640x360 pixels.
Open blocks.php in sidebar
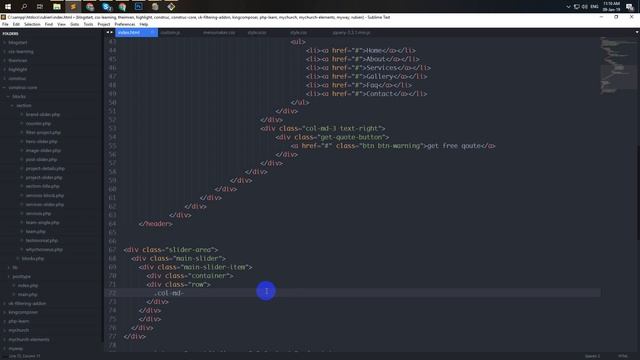coord(33,258)
